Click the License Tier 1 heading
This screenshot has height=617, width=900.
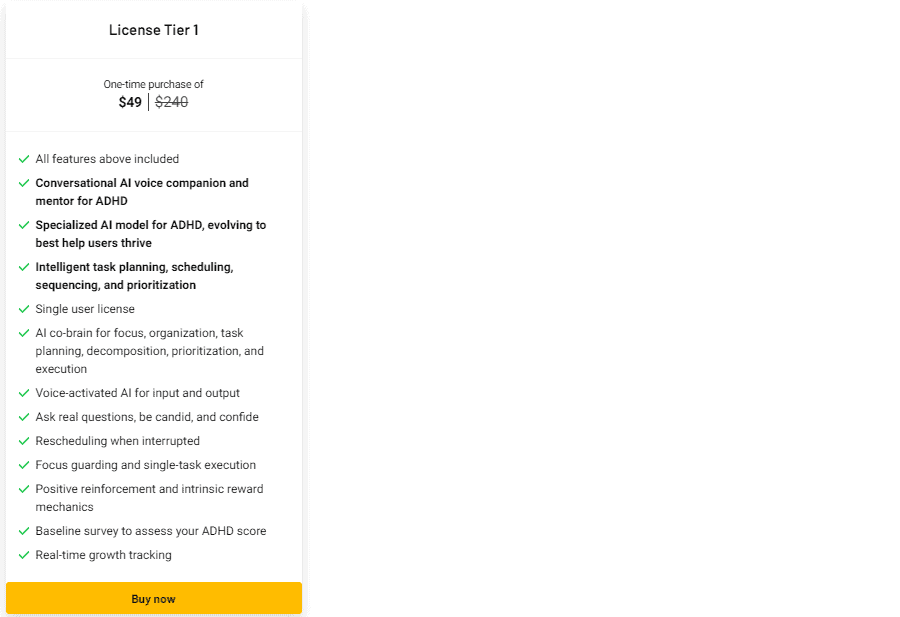pyautogui.click(x=153, y=30)
